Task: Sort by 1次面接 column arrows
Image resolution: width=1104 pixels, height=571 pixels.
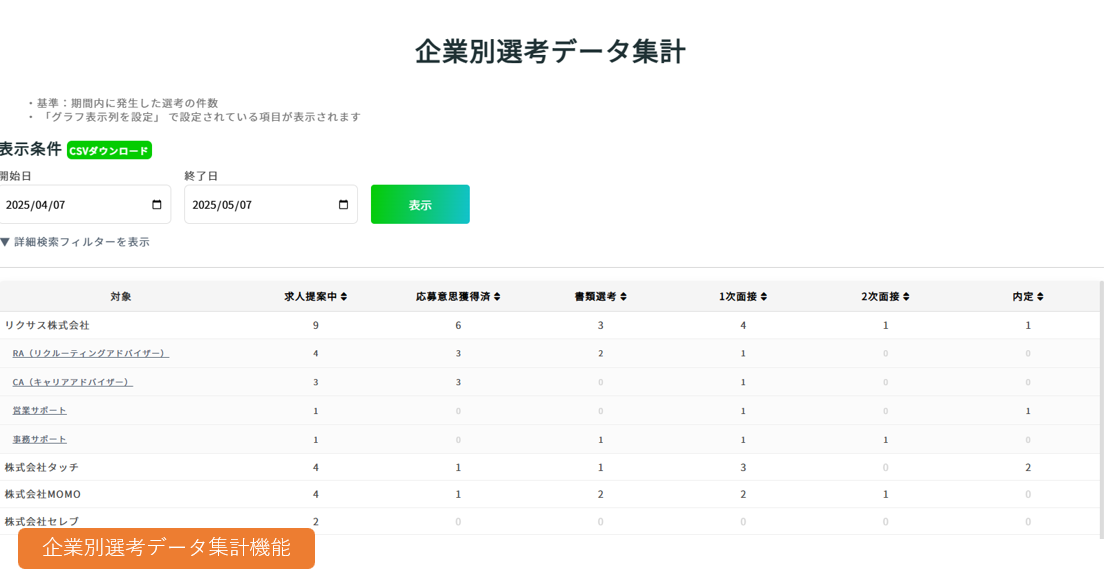Action: click(764, 297)
